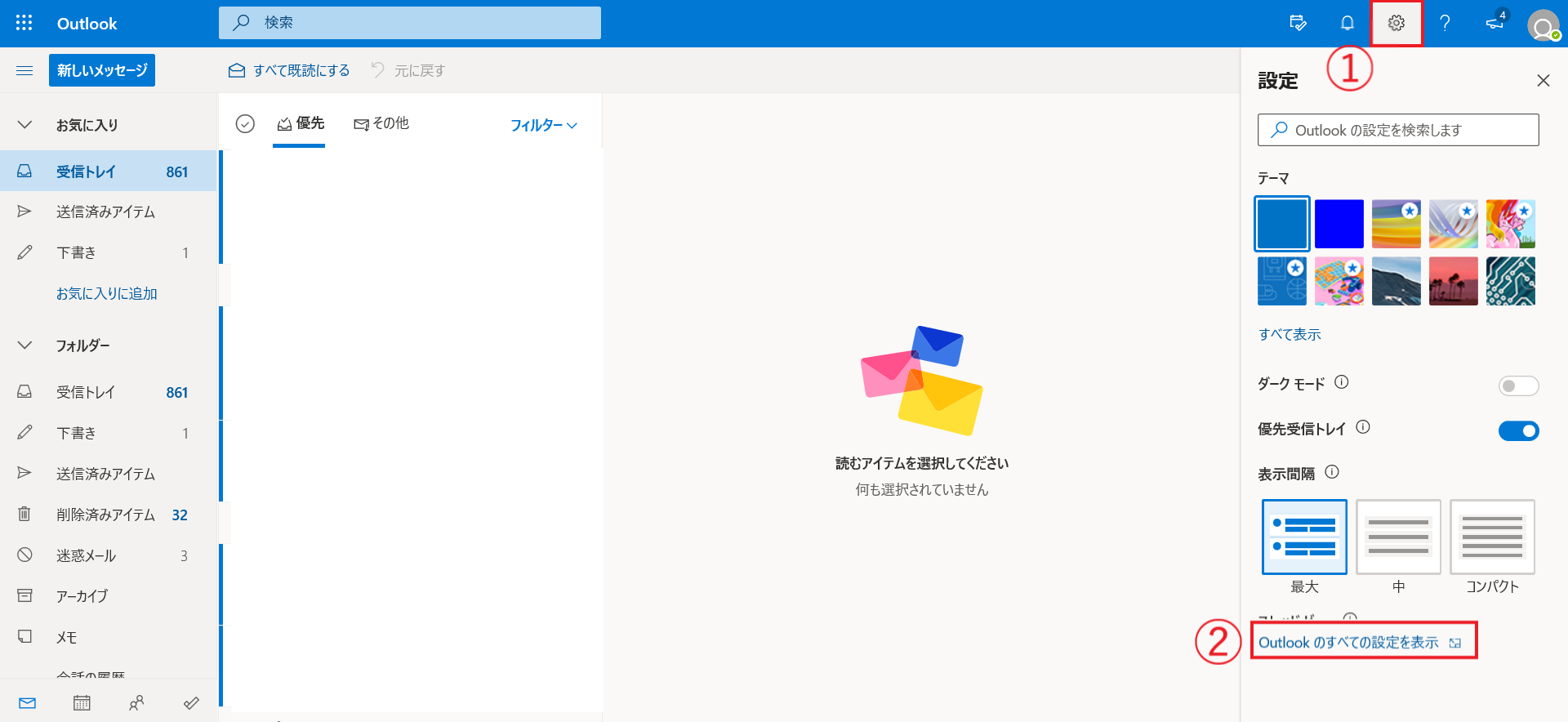Viewport: 1568px width, 722px height.
Task: Collapse the フォルダー section
Action: 25,345
